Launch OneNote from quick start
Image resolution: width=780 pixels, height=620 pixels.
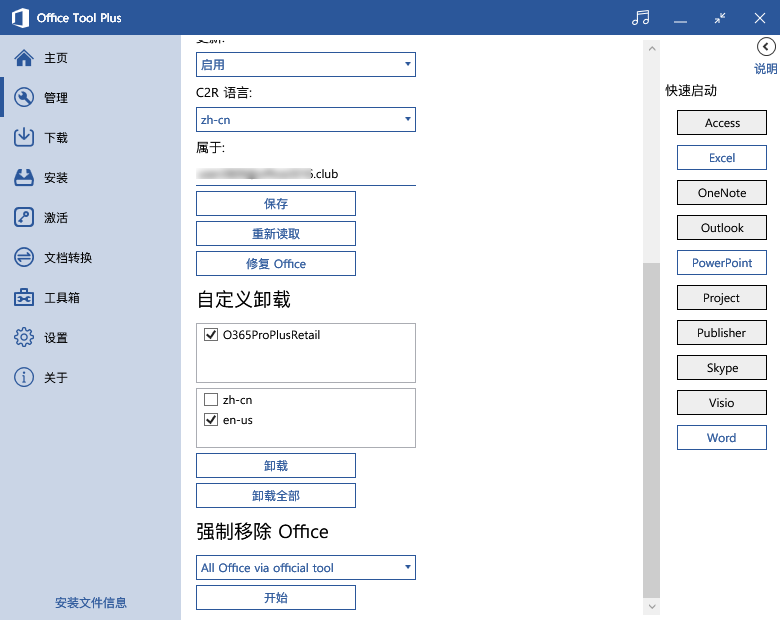pos(722,193)
